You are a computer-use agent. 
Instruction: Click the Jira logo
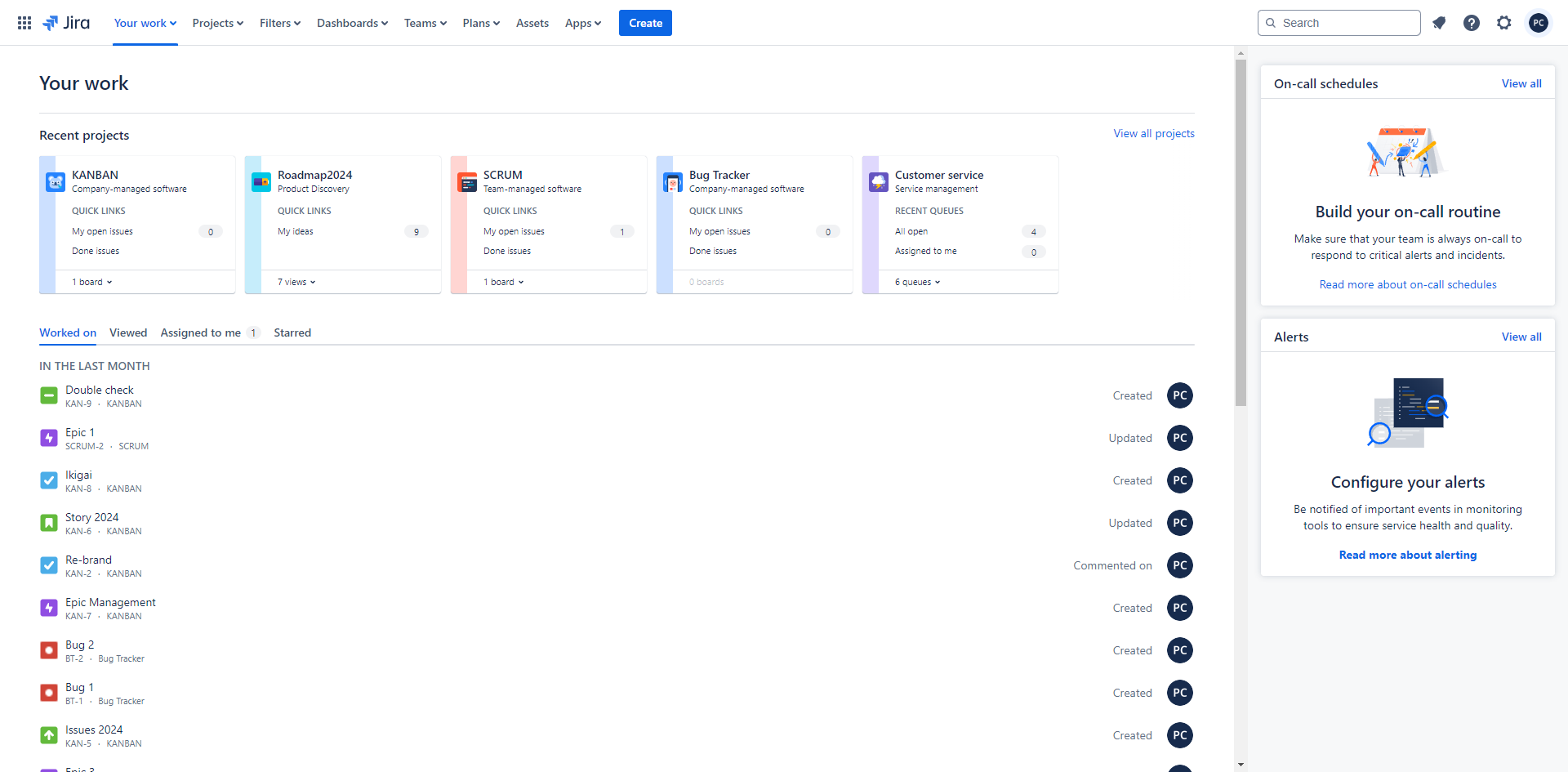(x=66, y=23)
